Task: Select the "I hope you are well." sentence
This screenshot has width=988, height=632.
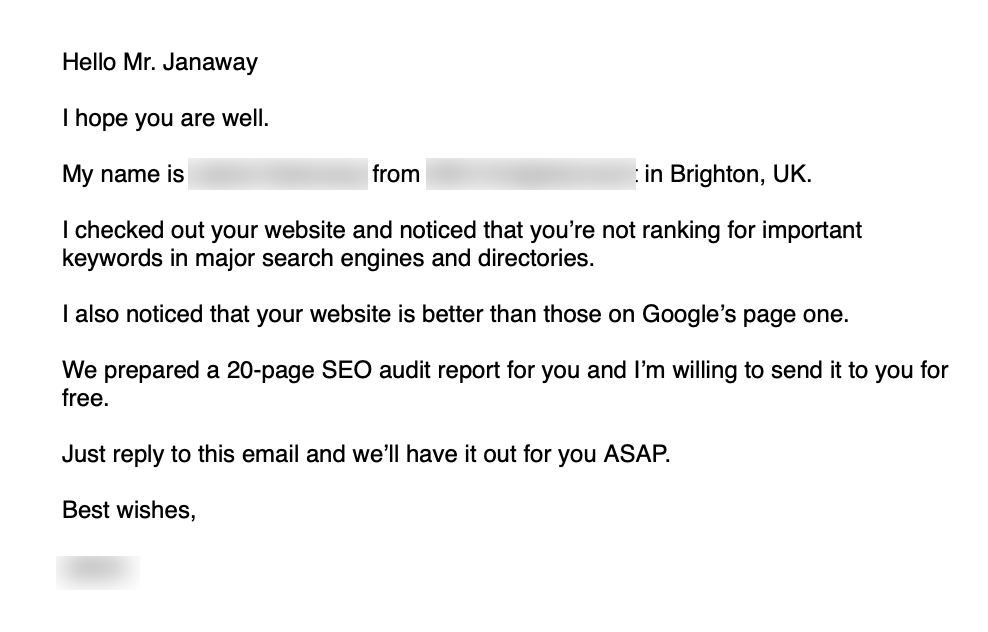Action: click(166, 118)
